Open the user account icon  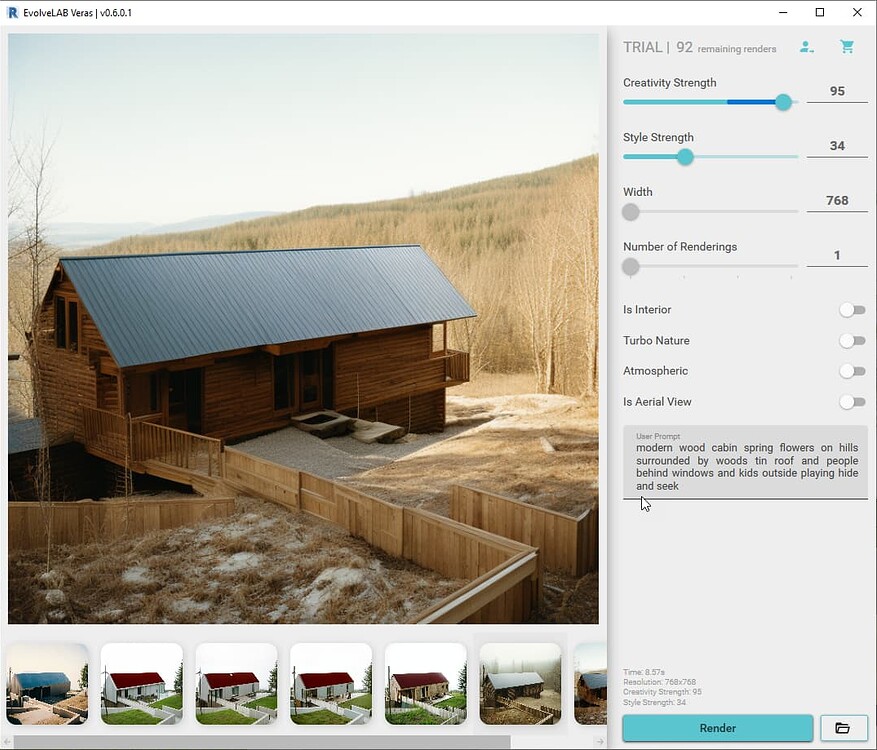[807, 46]
